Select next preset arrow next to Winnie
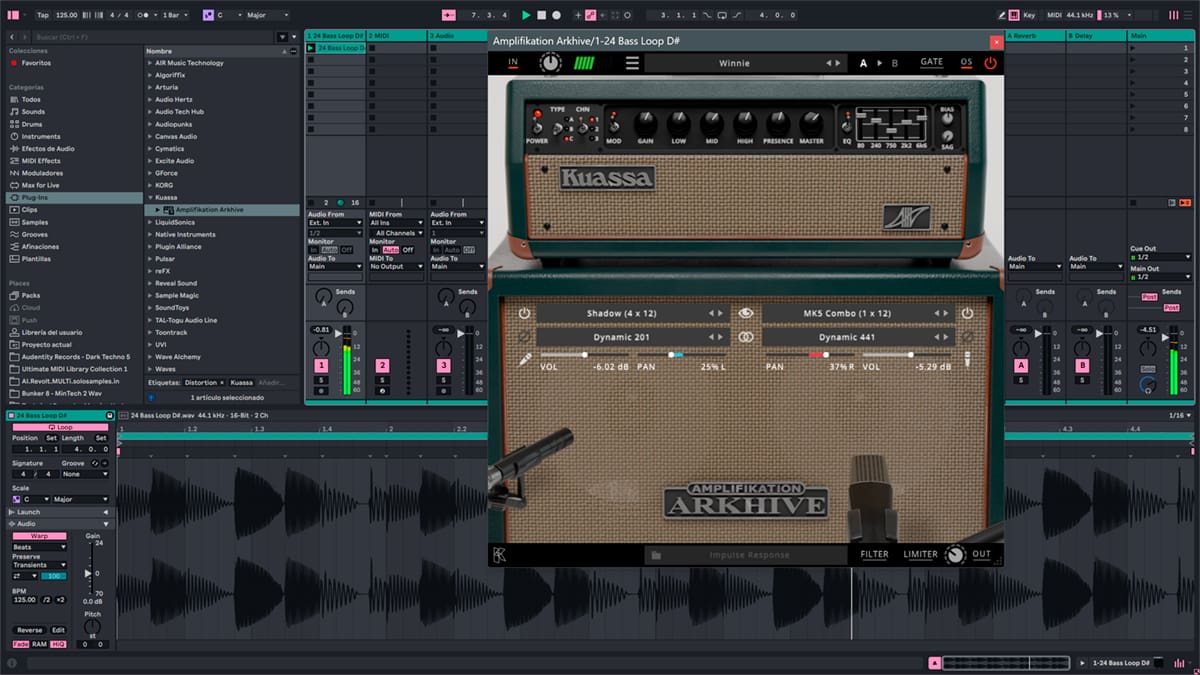 [839, 63]
